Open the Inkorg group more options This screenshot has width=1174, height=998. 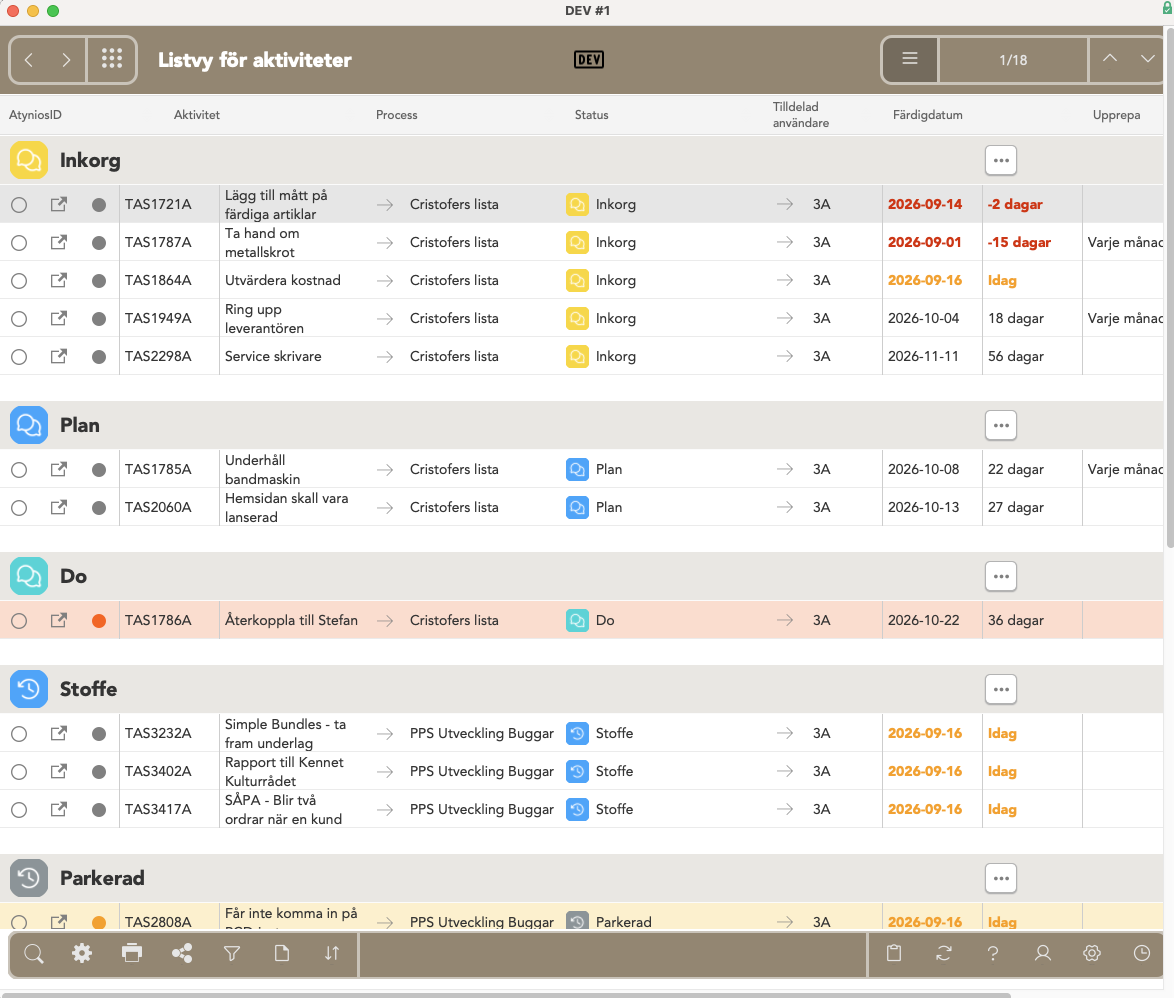pos(1001,160)
